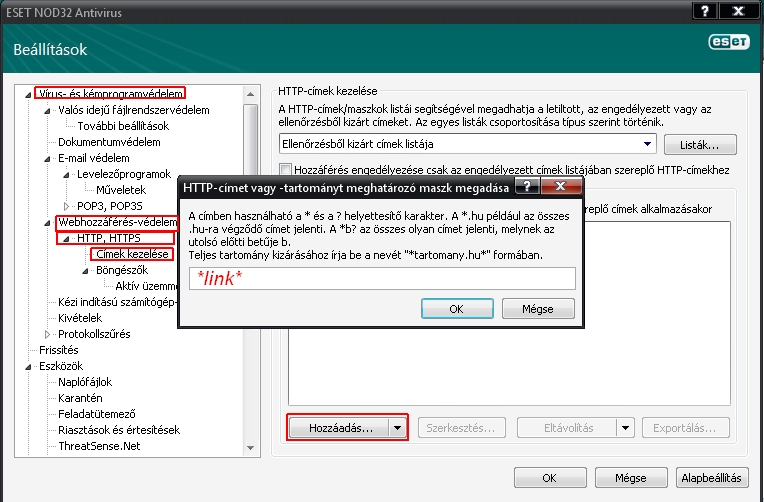Screen dimensions: 764x502
Task: Select Riasztások és értesítések tree item
Action: (119, 430)
